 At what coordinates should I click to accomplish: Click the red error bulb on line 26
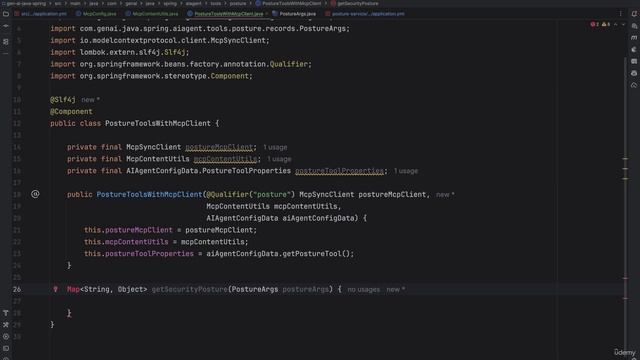pos(56,289)
